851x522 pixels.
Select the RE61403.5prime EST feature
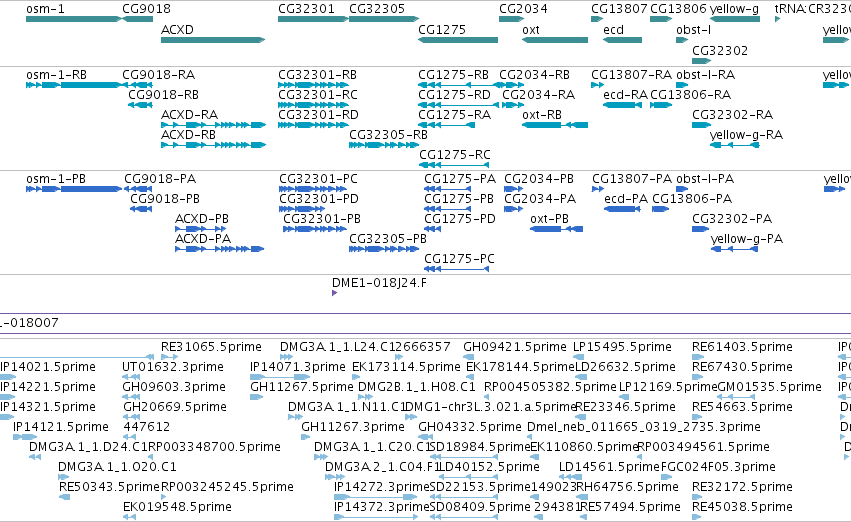click(698, 357)
